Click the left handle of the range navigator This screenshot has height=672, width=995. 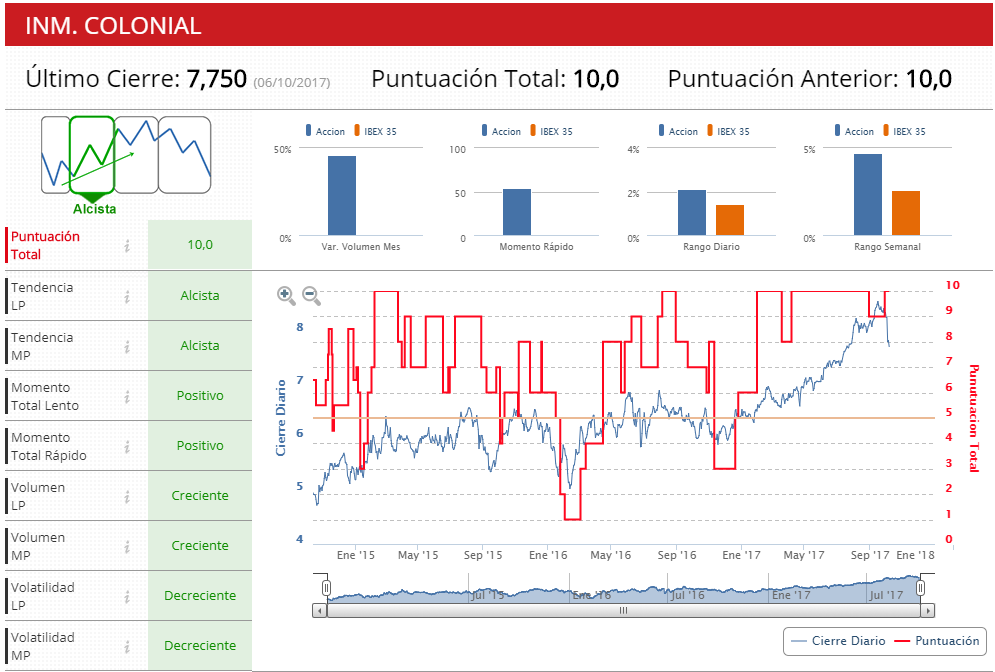click(x=326, y=588)
